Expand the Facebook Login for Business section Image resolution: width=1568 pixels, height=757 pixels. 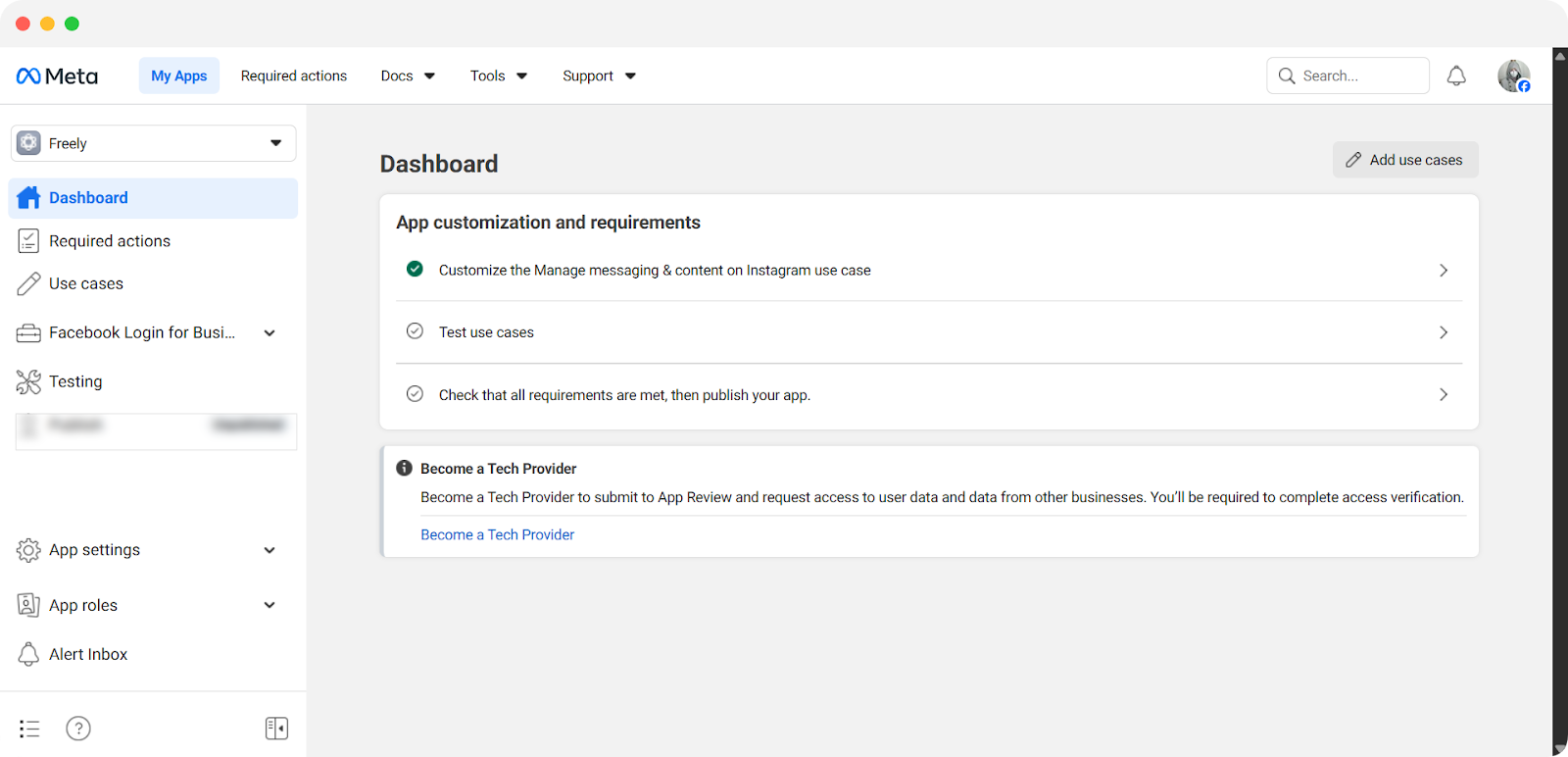point(269,333)
